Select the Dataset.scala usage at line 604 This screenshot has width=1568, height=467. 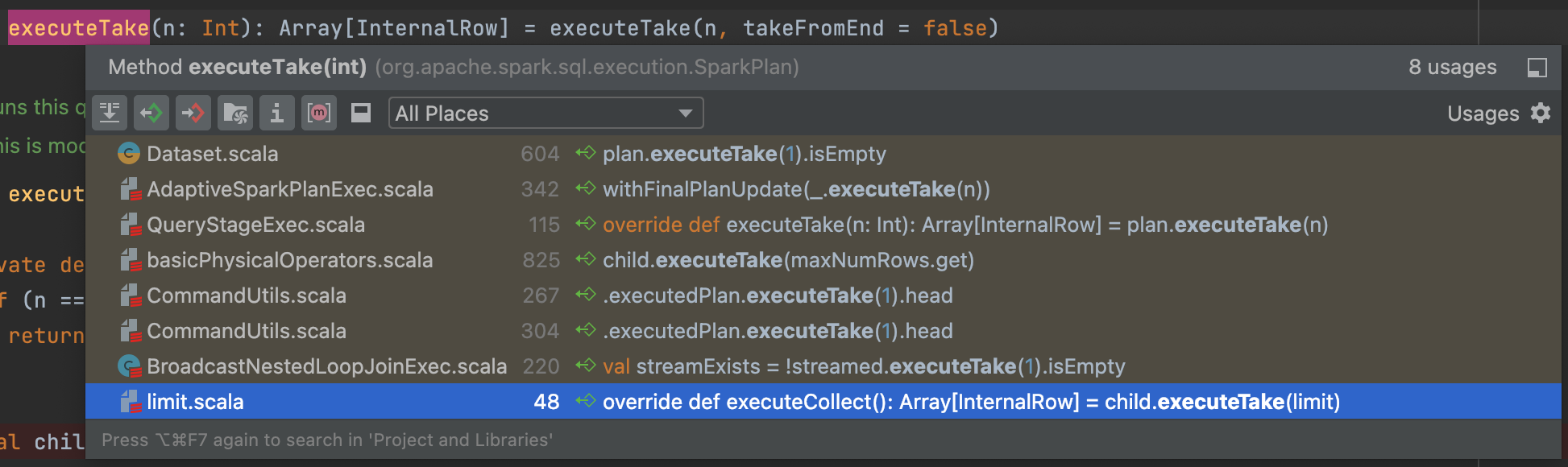pos(213,154)
